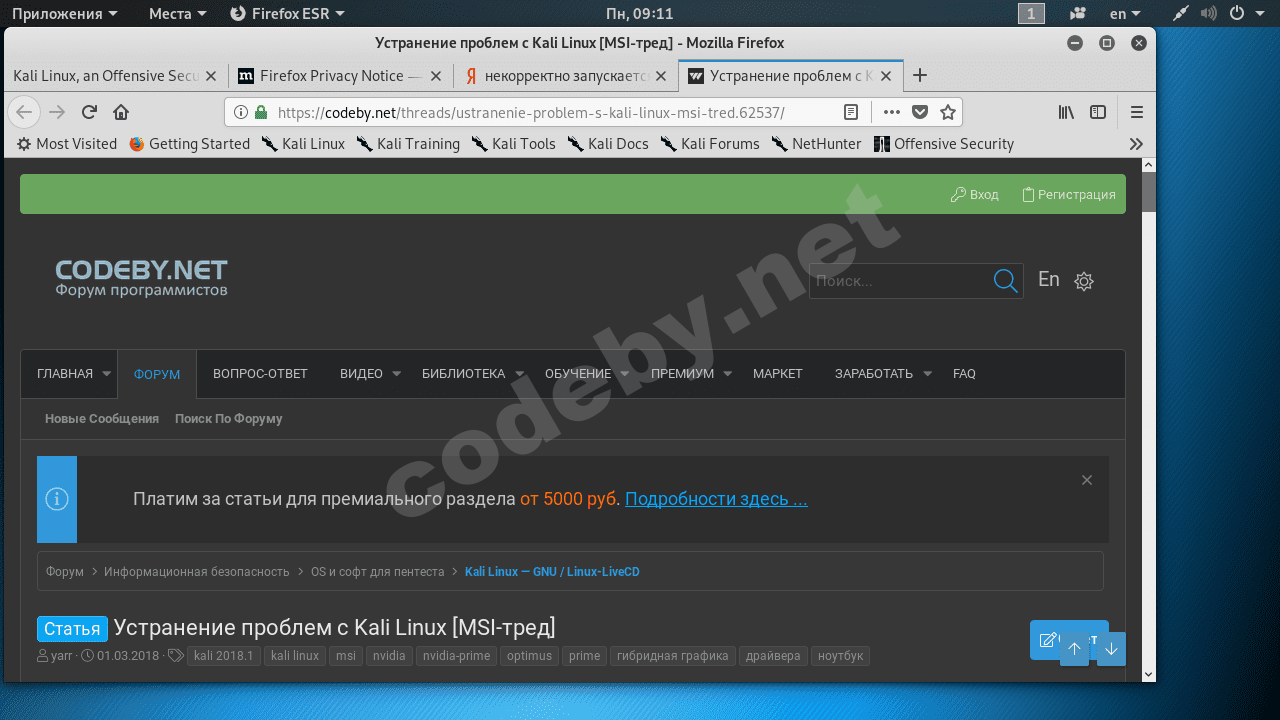
Task: Focus the Поиск forum search field
Action: 899,281
